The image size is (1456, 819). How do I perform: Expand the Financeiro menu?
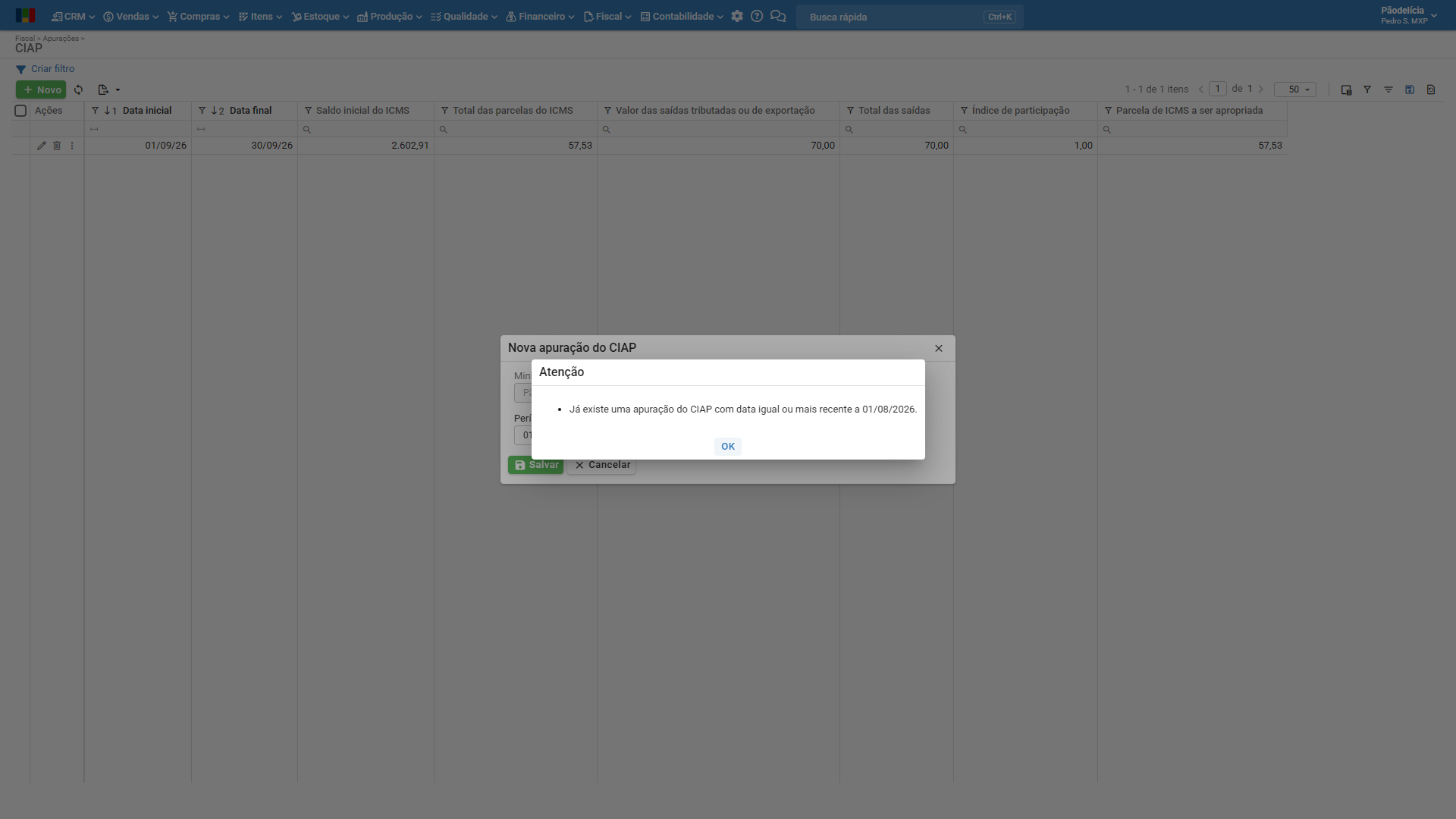540,17
